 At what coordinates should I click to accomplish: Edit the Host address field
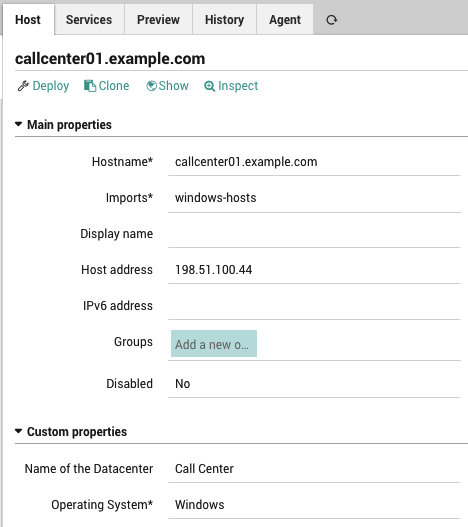pyautogui.click(x=314, y=270)
